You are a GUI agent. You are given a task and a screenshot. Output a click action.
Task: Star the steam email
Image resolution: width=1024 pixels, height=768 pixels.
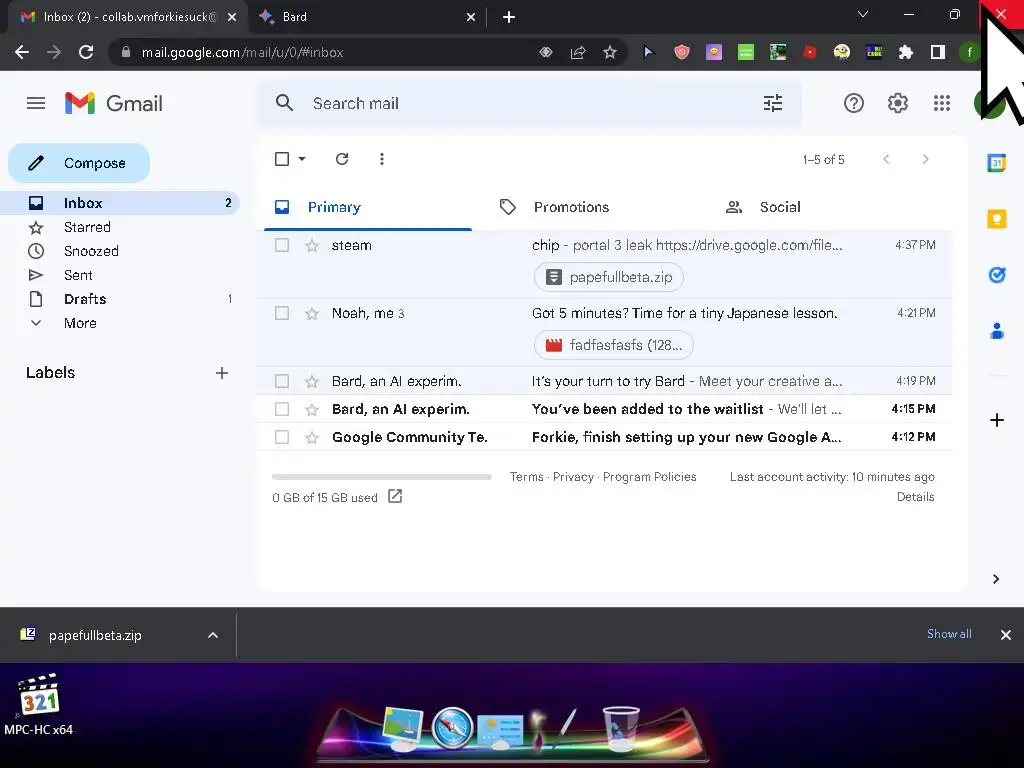click(312, 246)
